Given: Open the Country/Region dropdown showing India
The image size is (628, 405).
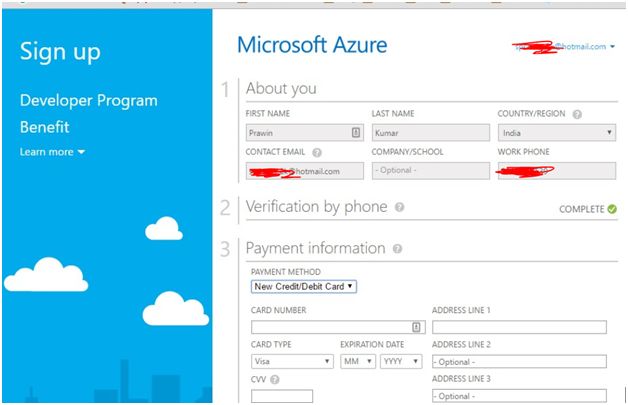Looking at the screenshot, I should 557,133.
